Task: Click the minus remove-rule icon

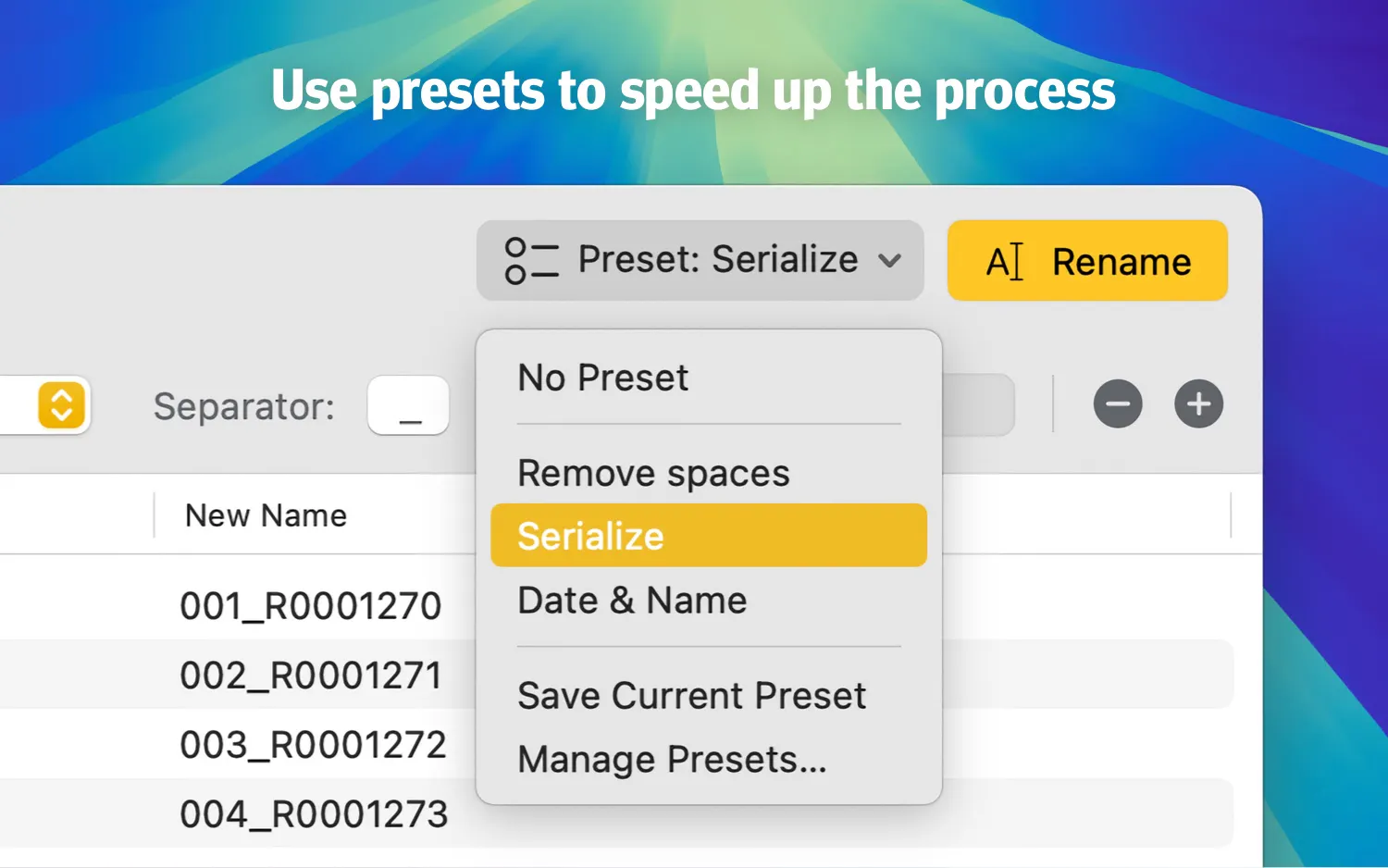Action: pos(1118,404)
